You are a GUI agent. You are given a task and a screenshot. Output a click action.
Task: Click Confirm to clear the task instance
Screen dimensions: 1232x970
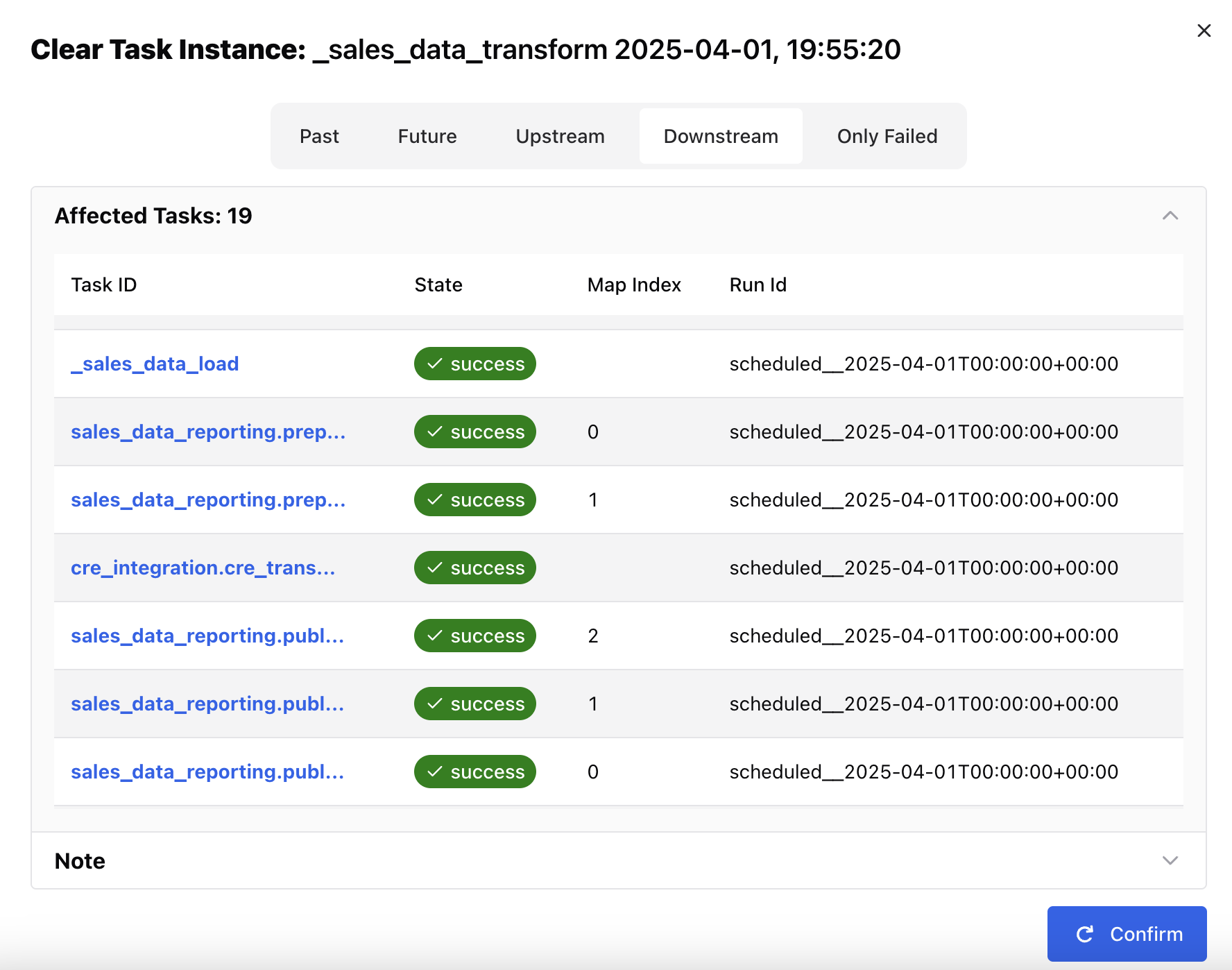pos(1126,933)
